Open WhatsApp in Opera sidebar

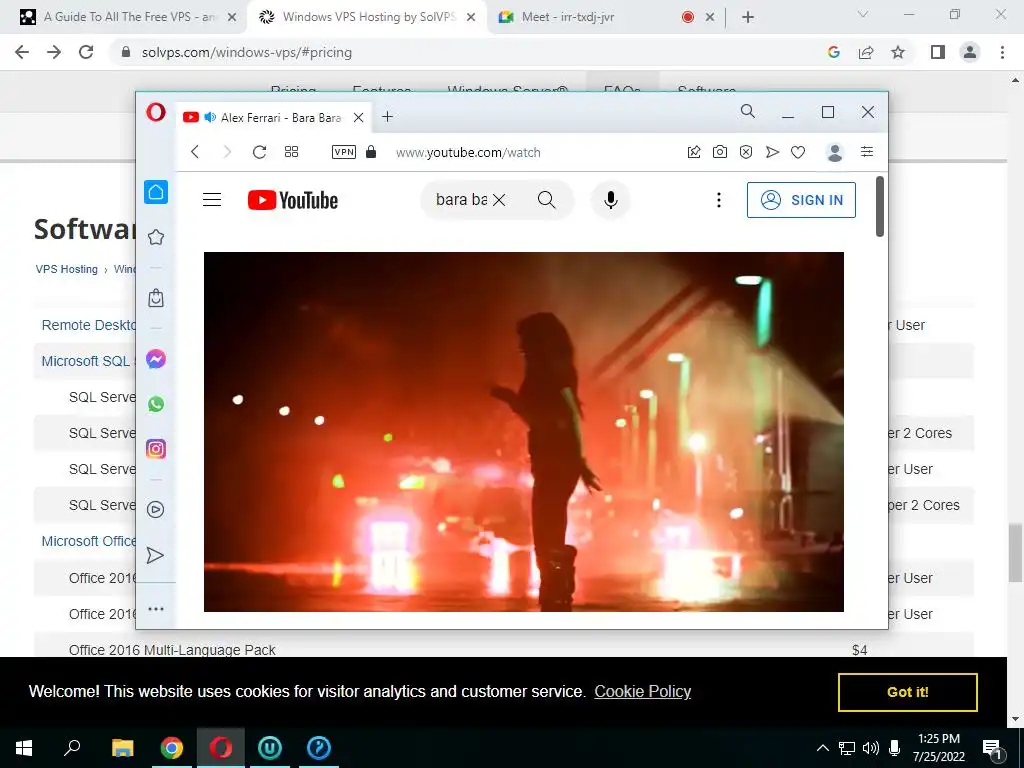point(156,404)
